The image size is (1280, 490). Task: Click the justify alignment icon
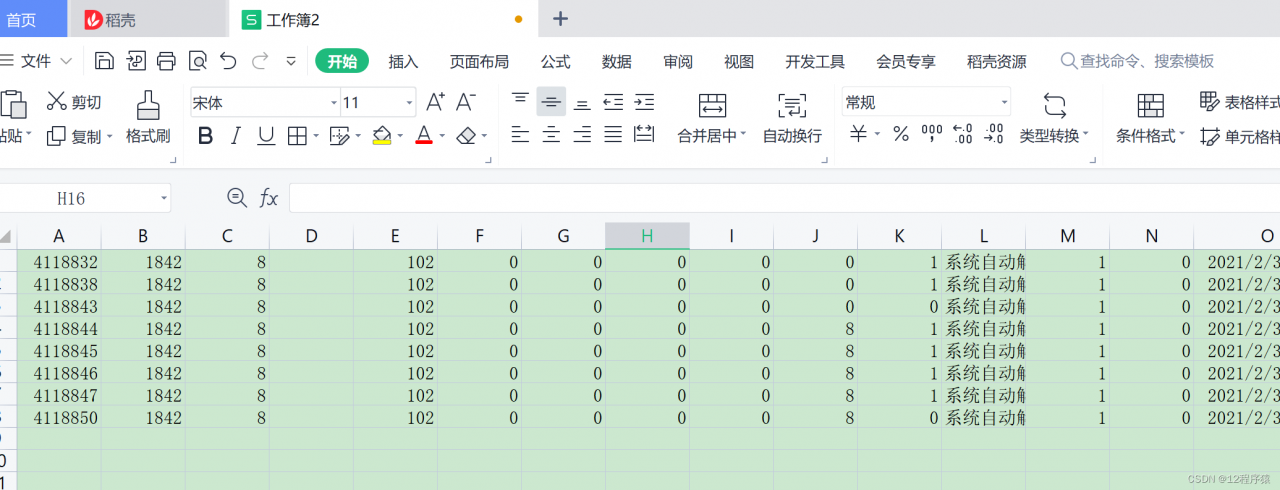coord(613,134)
